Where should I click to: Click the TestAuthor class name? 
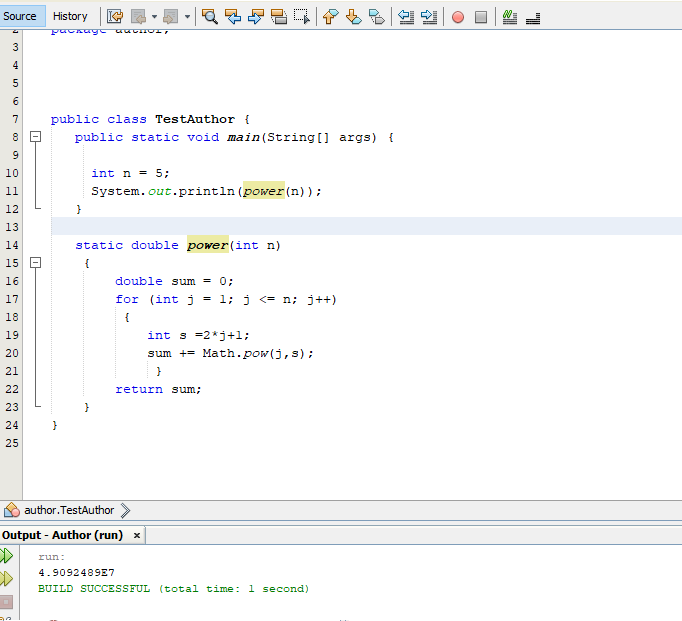point(195,119)
